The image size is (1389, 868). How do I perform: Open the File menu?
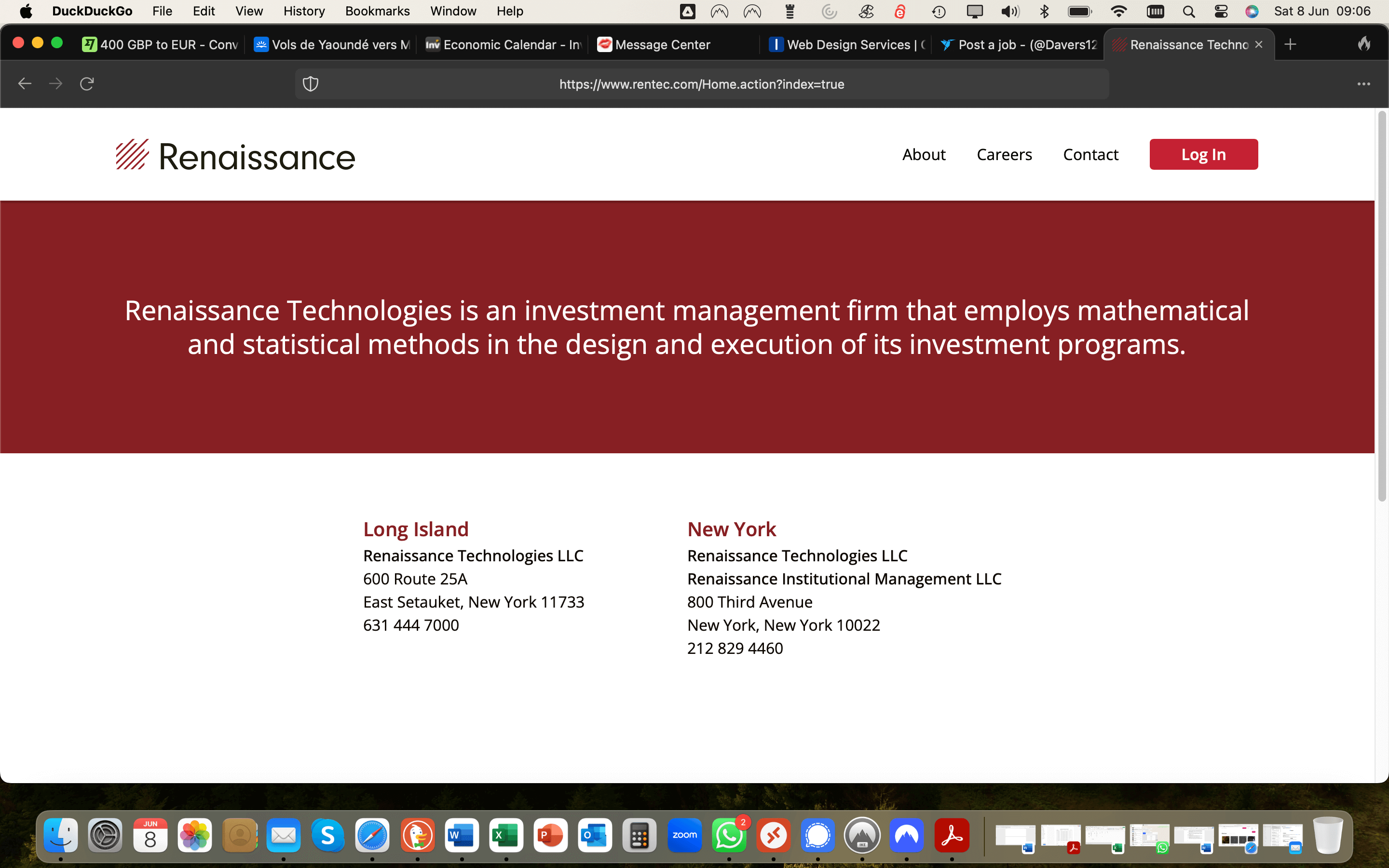coord(163,12)
